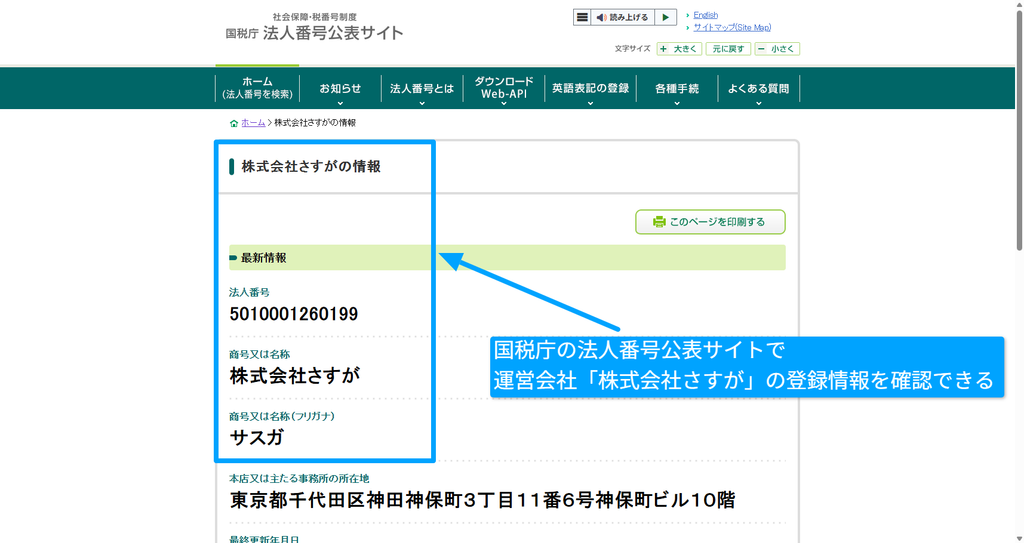Select the name 株式会社さすが value
This screenshot has width=1024, height=543.
[295, 376]
